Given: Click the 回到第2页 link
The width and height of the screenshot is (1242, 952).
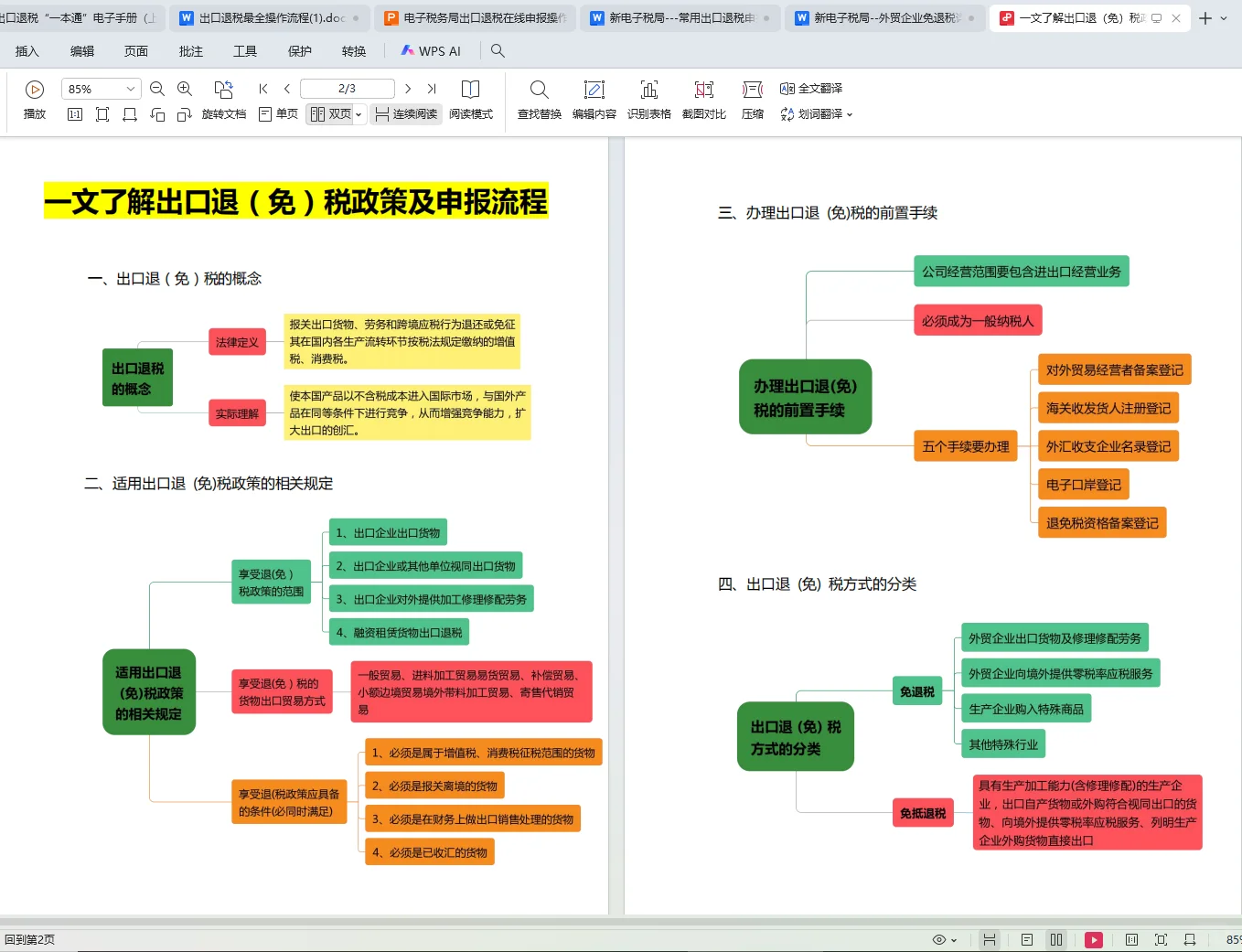Looking at the screenshot, I should click(32, 939).
